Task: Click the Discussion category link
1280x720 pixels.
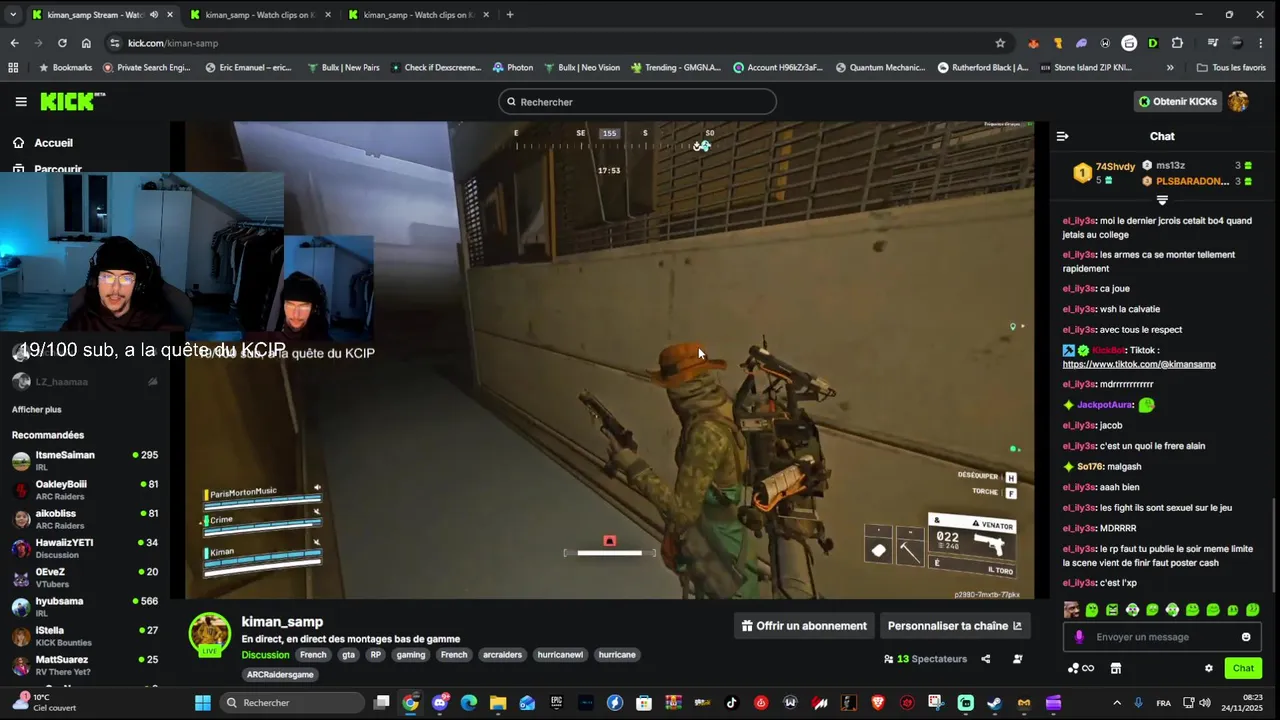Action: 265,655
